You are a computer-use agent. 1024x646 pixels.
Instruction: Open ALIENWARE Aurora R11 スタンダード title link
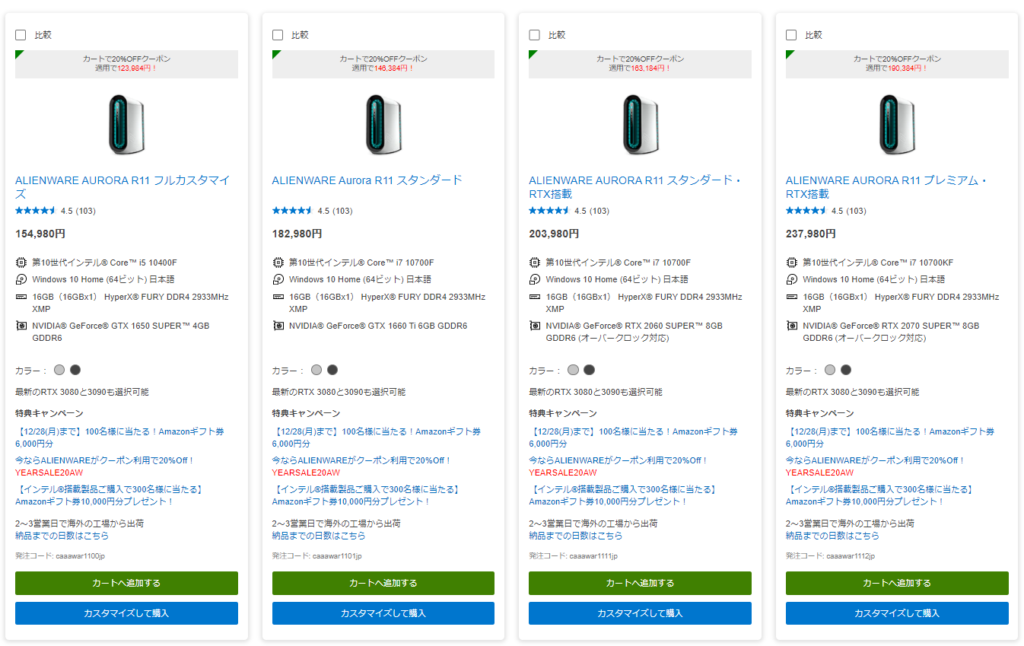pyautogui.click(x=367, y=180)
